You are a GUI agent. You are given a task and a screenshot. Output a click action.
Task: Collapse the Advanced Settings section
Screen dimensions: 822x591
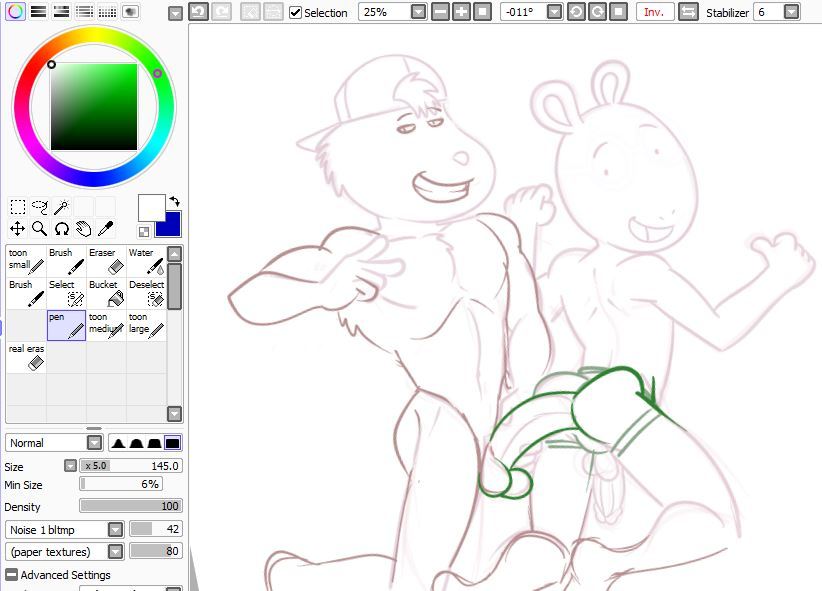(x=11, y=575)
